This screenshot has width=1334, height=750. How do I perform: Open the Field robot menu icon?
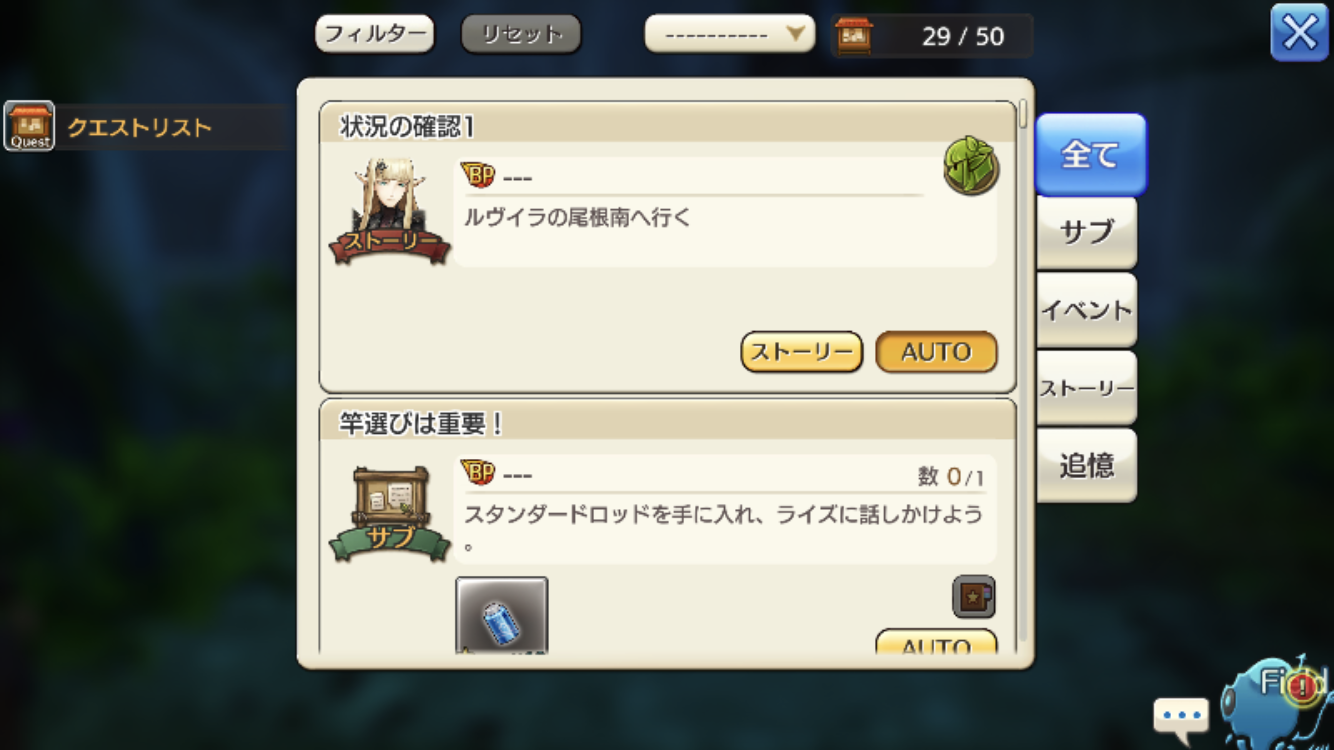coord(1276,701)
